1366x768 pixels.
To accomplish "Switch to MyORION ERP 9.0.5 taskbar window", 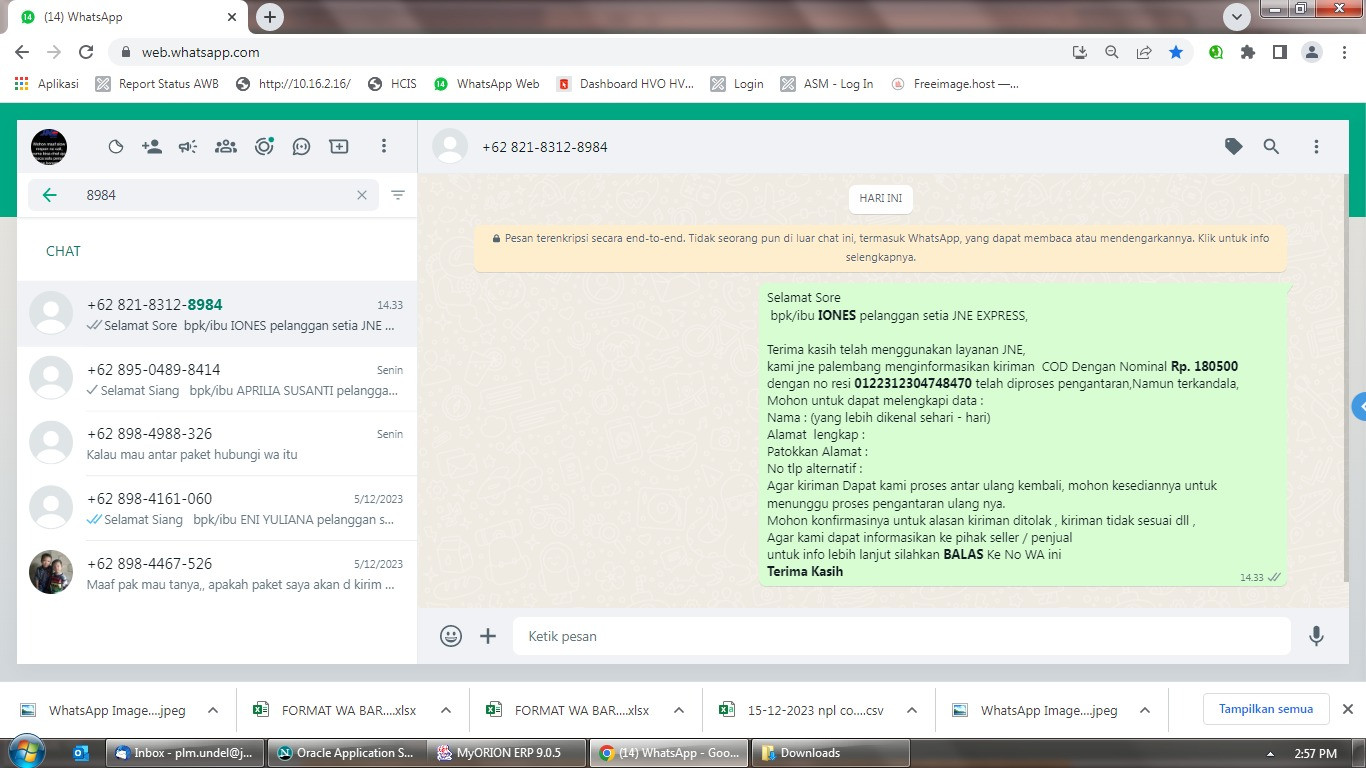I will (x=506, y=753).
